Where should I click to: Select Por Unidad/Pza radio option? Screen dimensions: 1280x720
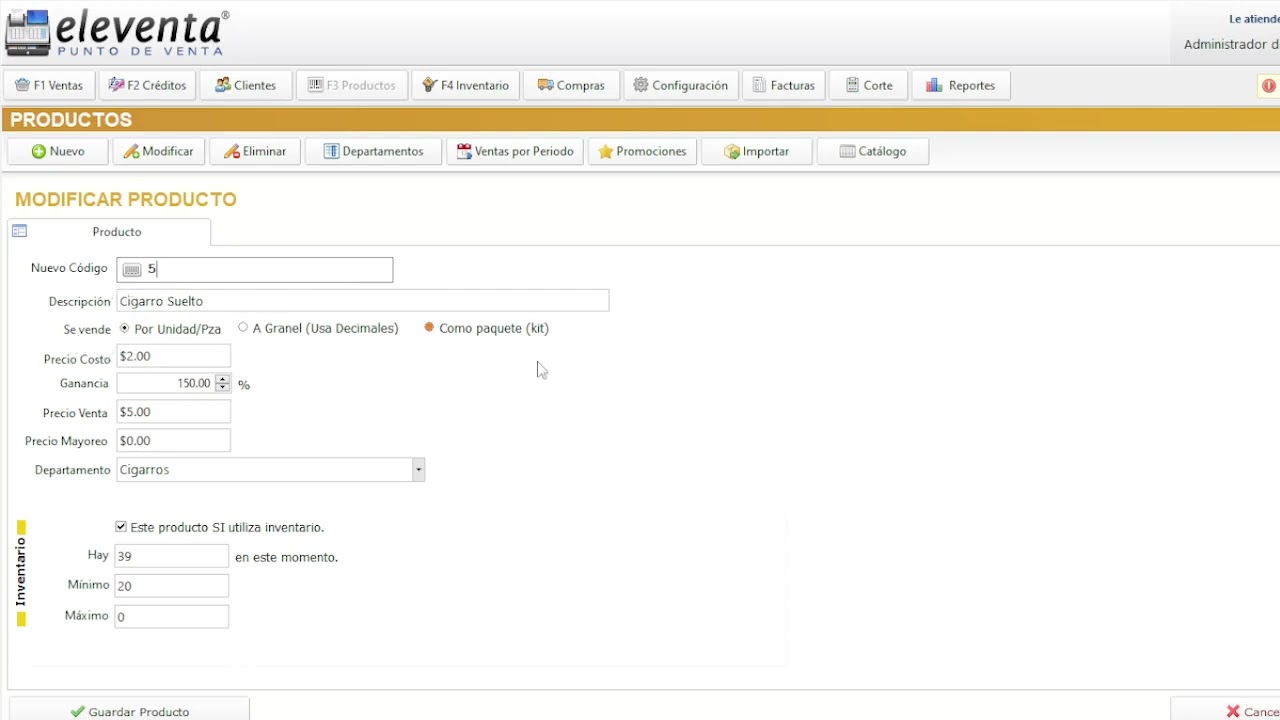[x=124, y=328]
